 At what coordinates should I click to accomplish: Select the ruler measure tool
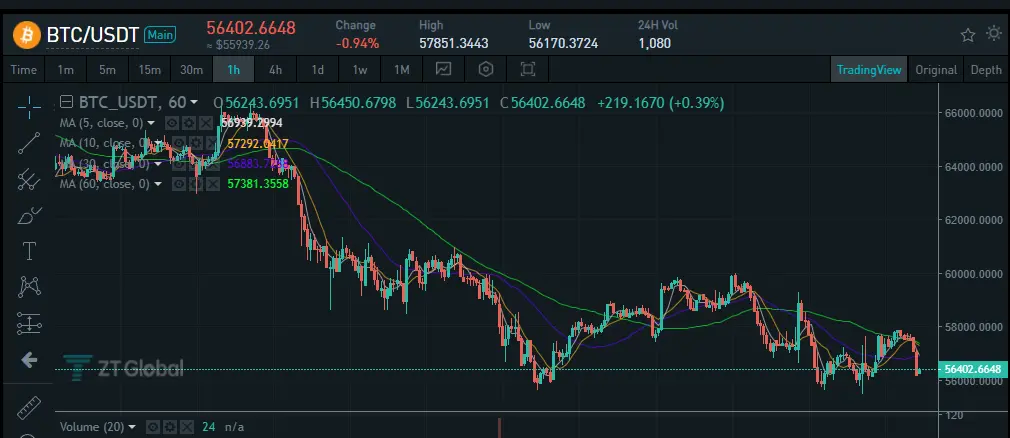point(29,407)
